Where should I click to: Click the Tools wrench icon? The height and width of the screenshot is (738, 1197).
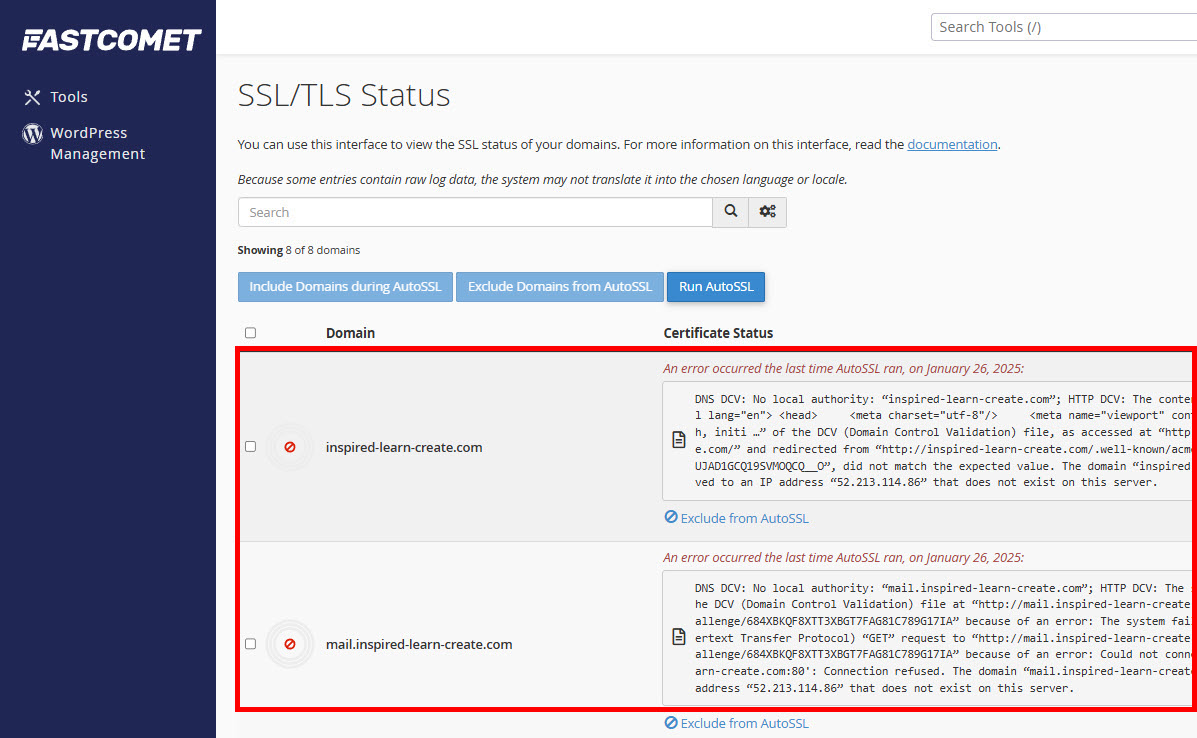point(32,97)
